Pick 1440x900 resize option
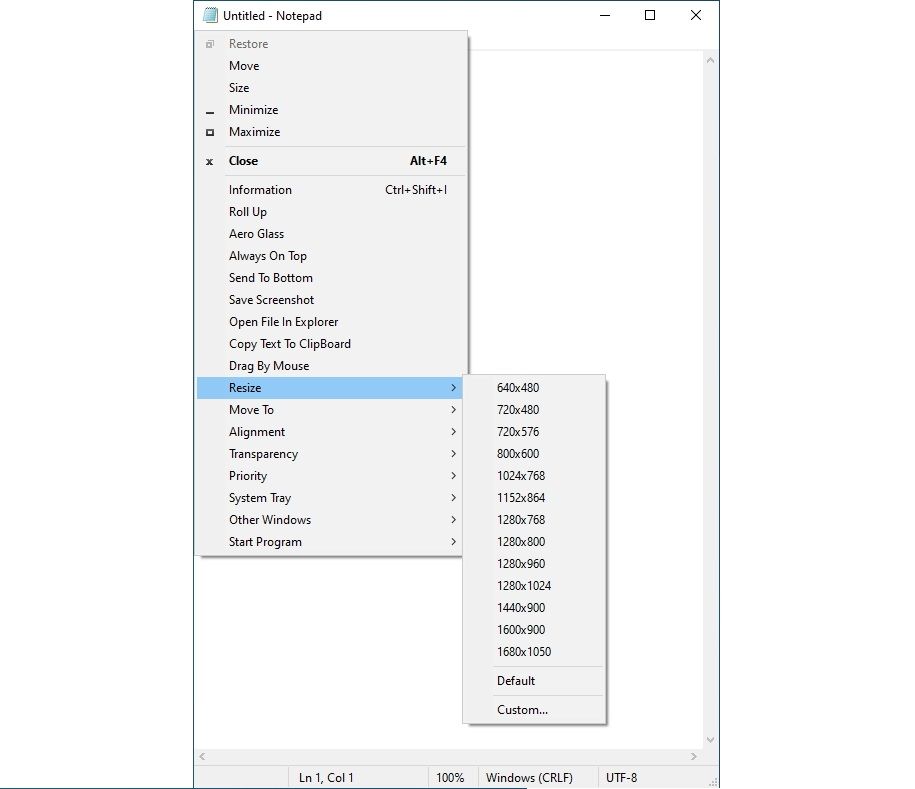Screen dimensions: 915x789 tap(535, 608)
